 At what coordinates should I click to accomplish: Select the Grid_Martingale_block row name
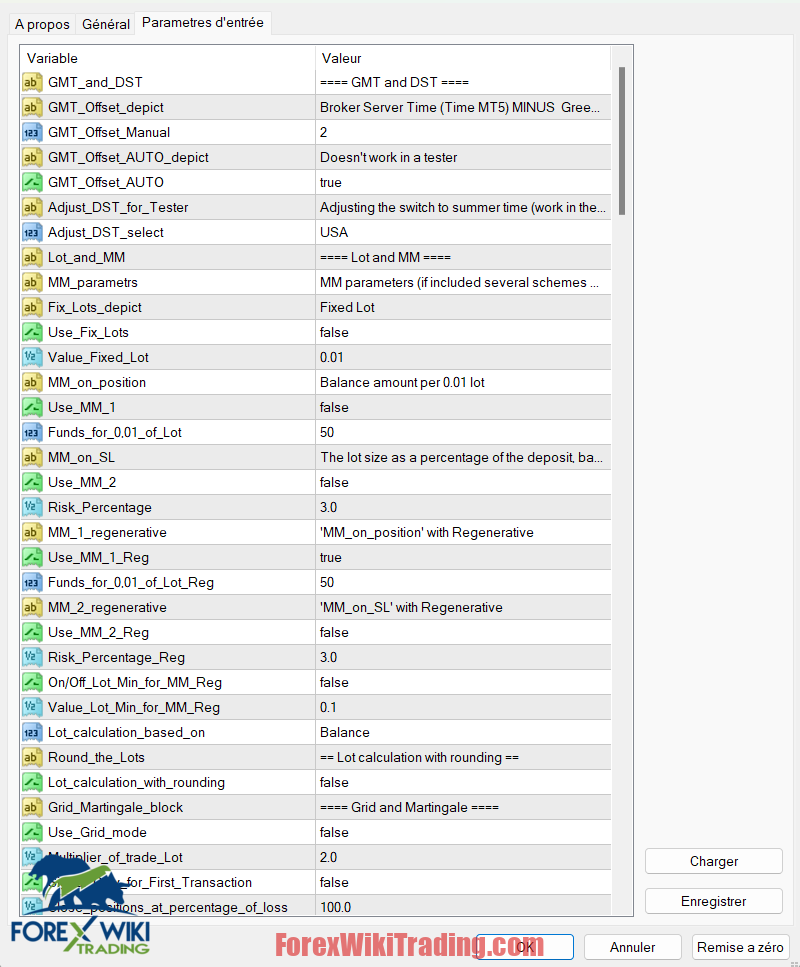115,807
